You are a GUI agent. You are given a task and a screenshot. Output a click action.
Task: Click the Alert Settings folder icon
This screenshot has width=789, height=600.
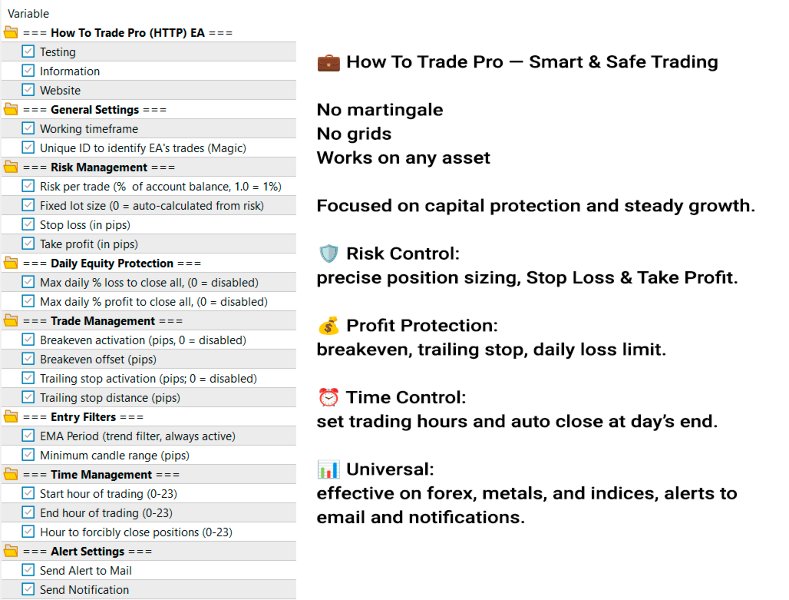click(x=11, y=551)
